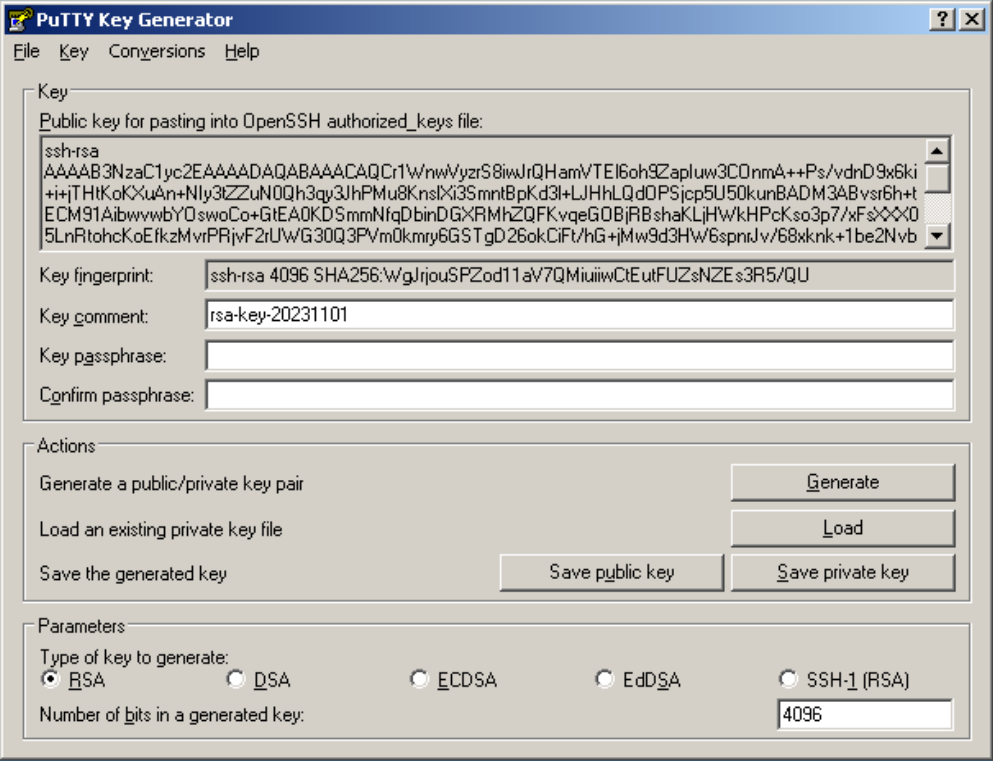Open the Key menu
Viewport: 993px width, 761px height.
tap(73, 51)
